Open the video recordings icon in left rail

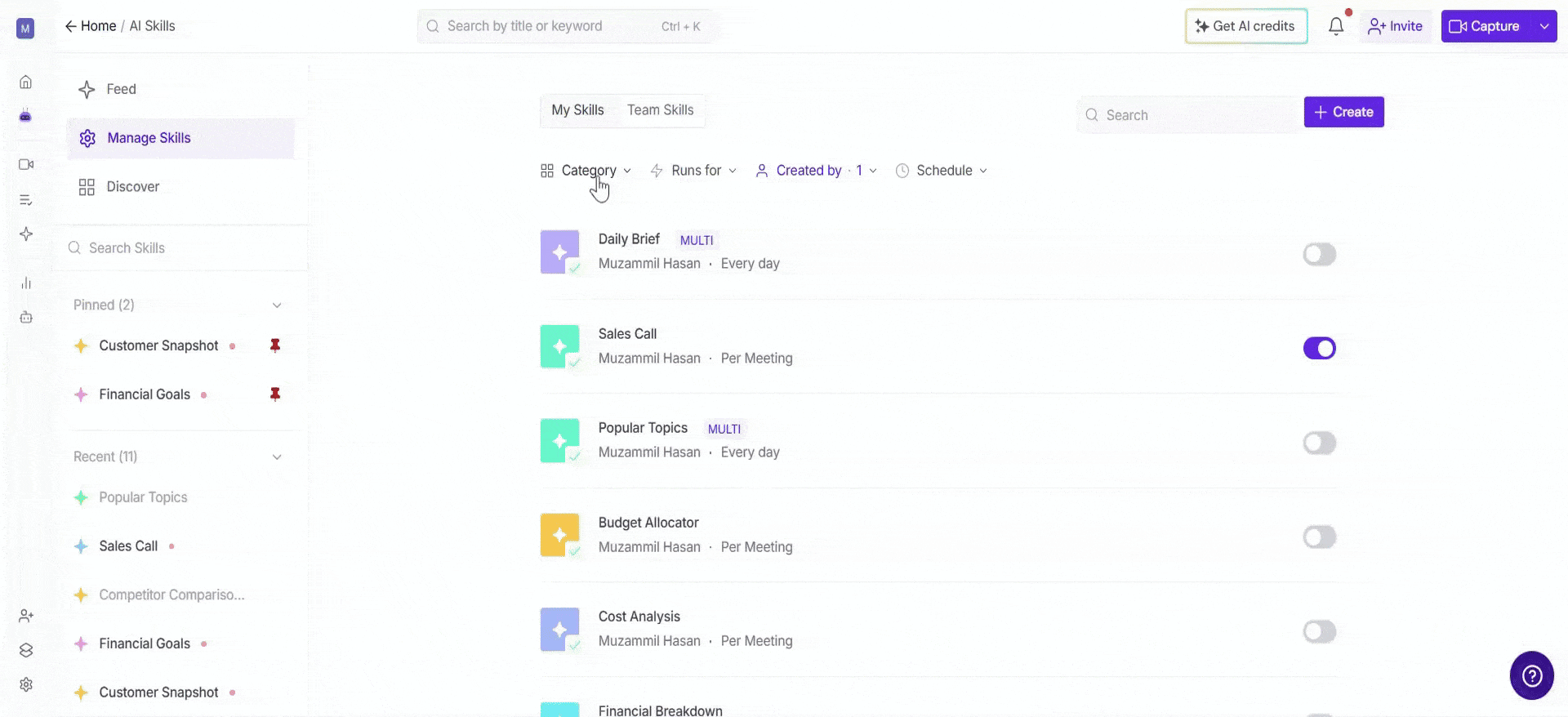26,164
